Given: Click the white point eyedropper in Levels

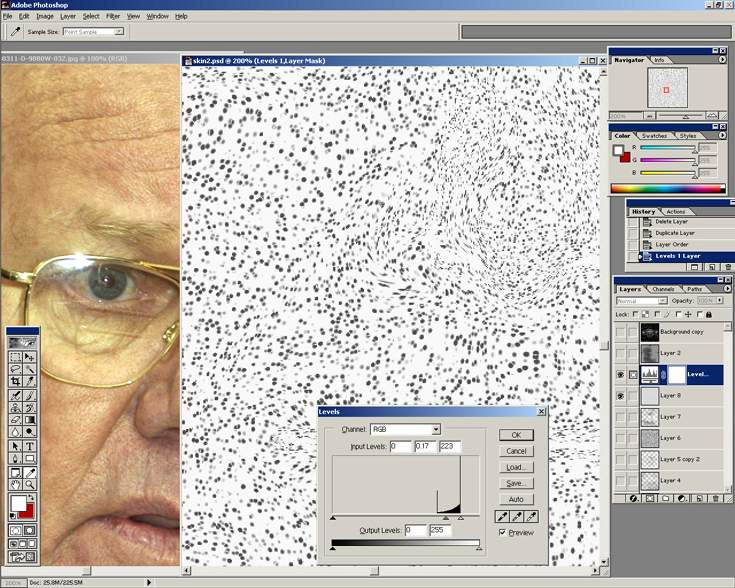Looking at the screenshot, I should click(532, 517).
